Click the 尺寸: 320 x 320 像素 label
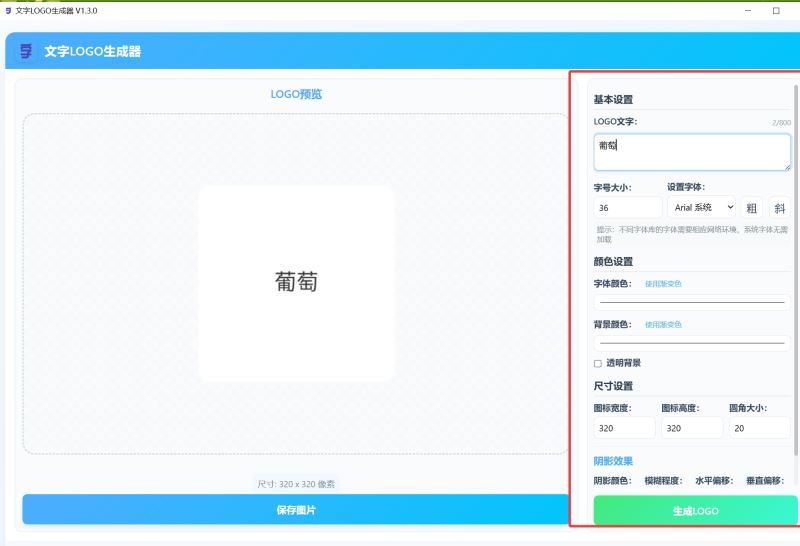 coord(296,484)
